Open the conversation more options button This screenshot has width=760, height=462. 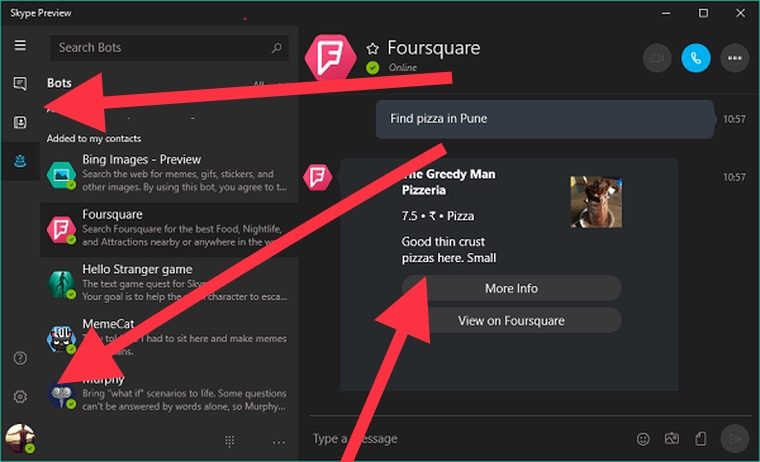point(734,58)
